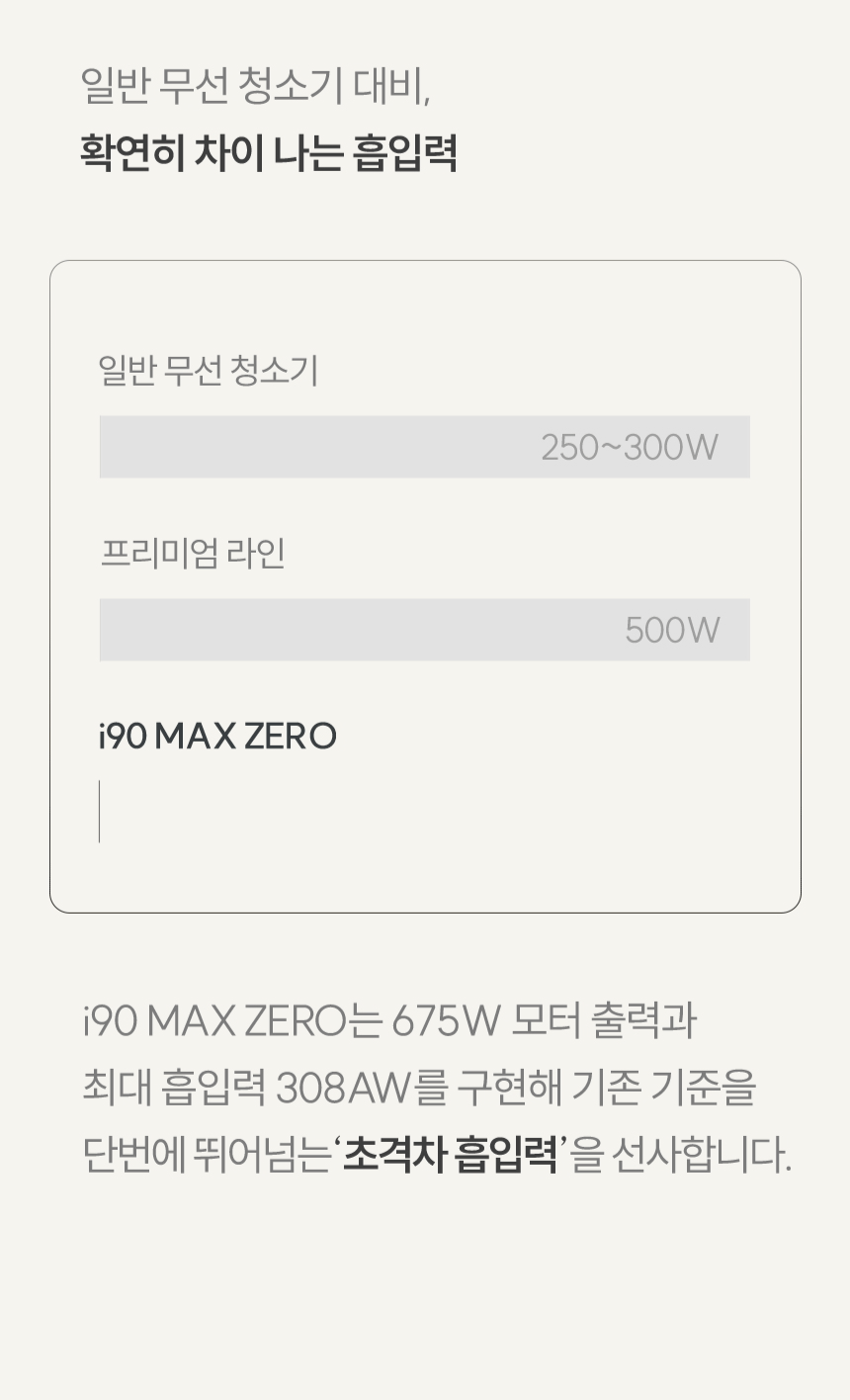Click the "프리미엄 라인" chart label

(193, 553)
